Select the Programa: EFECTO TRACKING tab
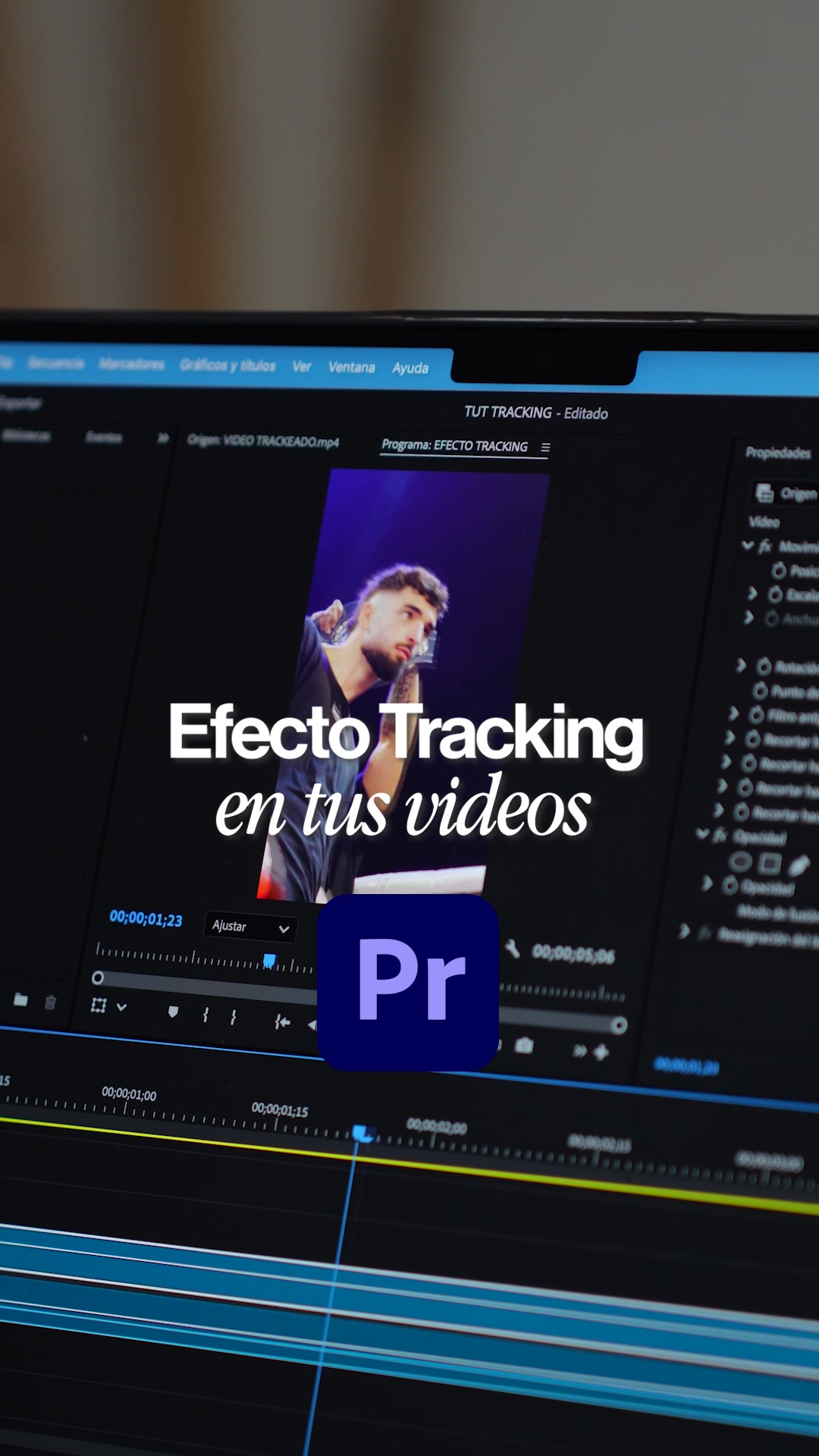Image resolution: width=819 pixels, height=1456 pixels. 454,446
